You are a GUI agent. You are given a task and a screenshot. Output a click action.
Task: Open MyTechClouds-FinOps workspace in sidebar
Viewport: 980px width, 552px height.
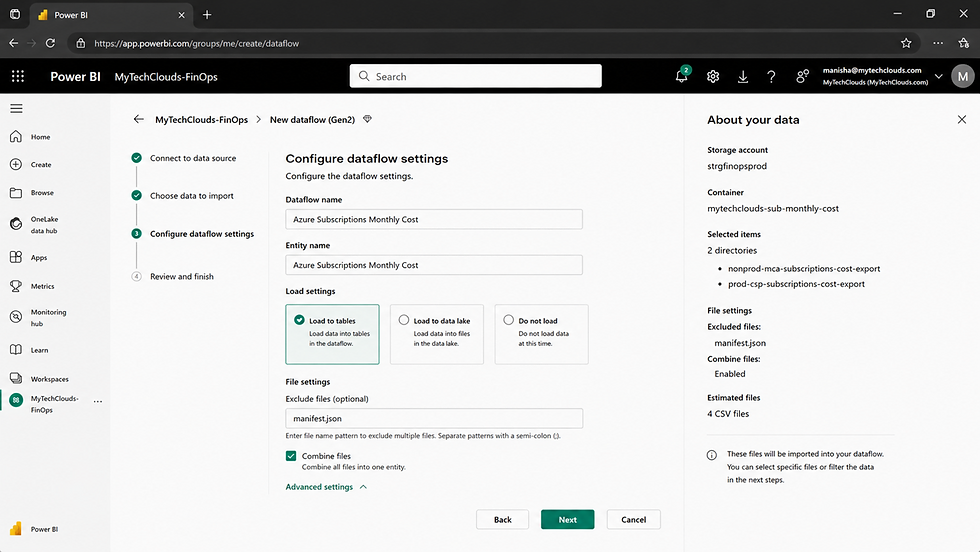tap(44, 404)
